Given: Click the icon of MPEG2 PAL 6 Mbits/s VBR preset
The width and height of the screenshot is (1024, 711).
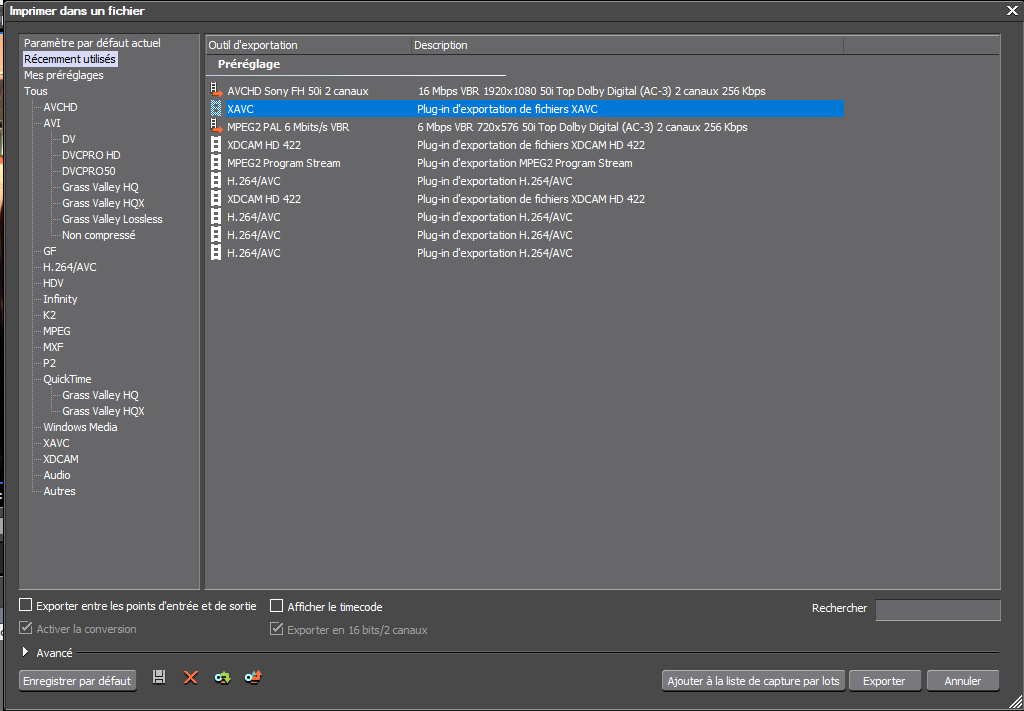Looking at the screenshot, I should (x=217, y=127).
